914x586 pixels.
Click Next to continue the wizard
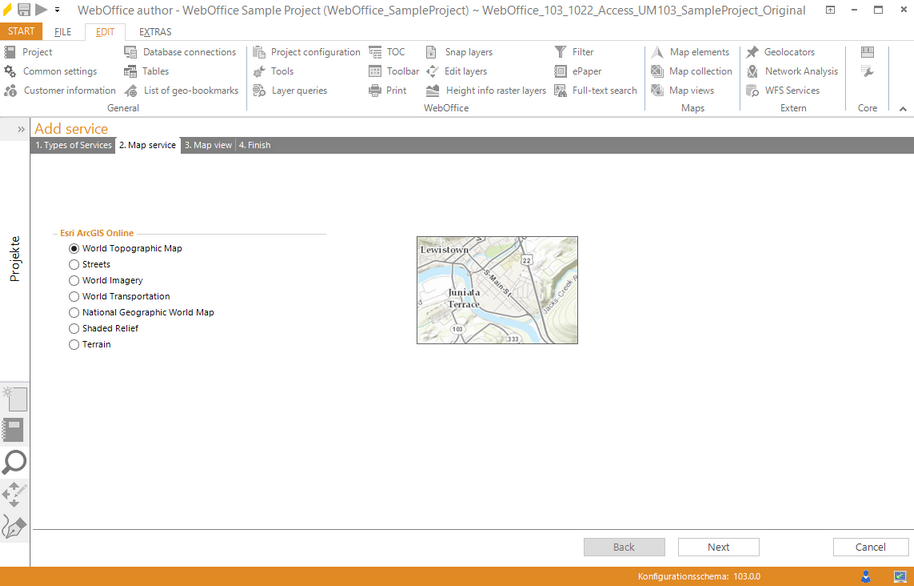click(718, 547)
